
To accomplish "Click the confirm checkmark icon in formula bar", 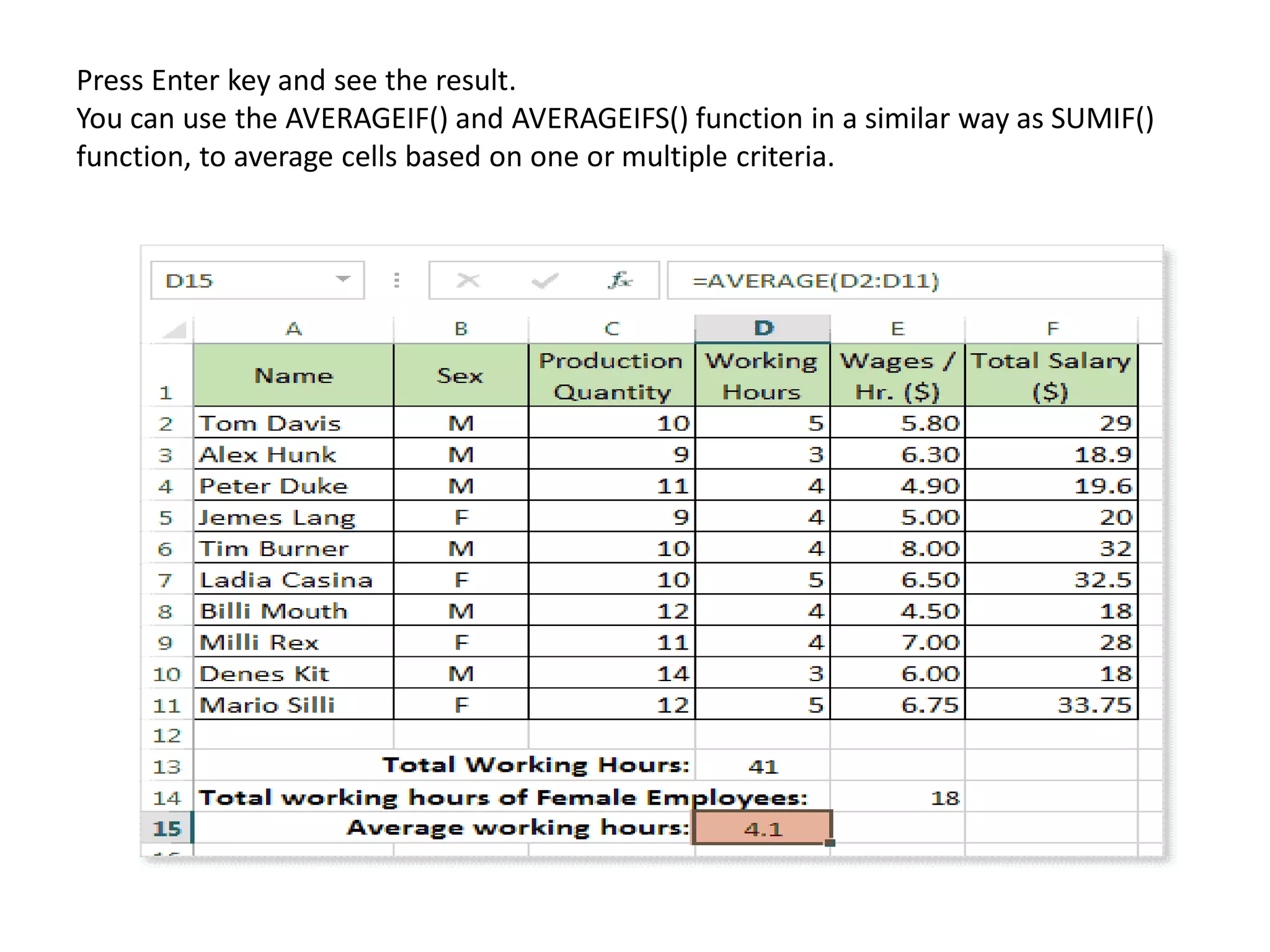I will (545, 281).
